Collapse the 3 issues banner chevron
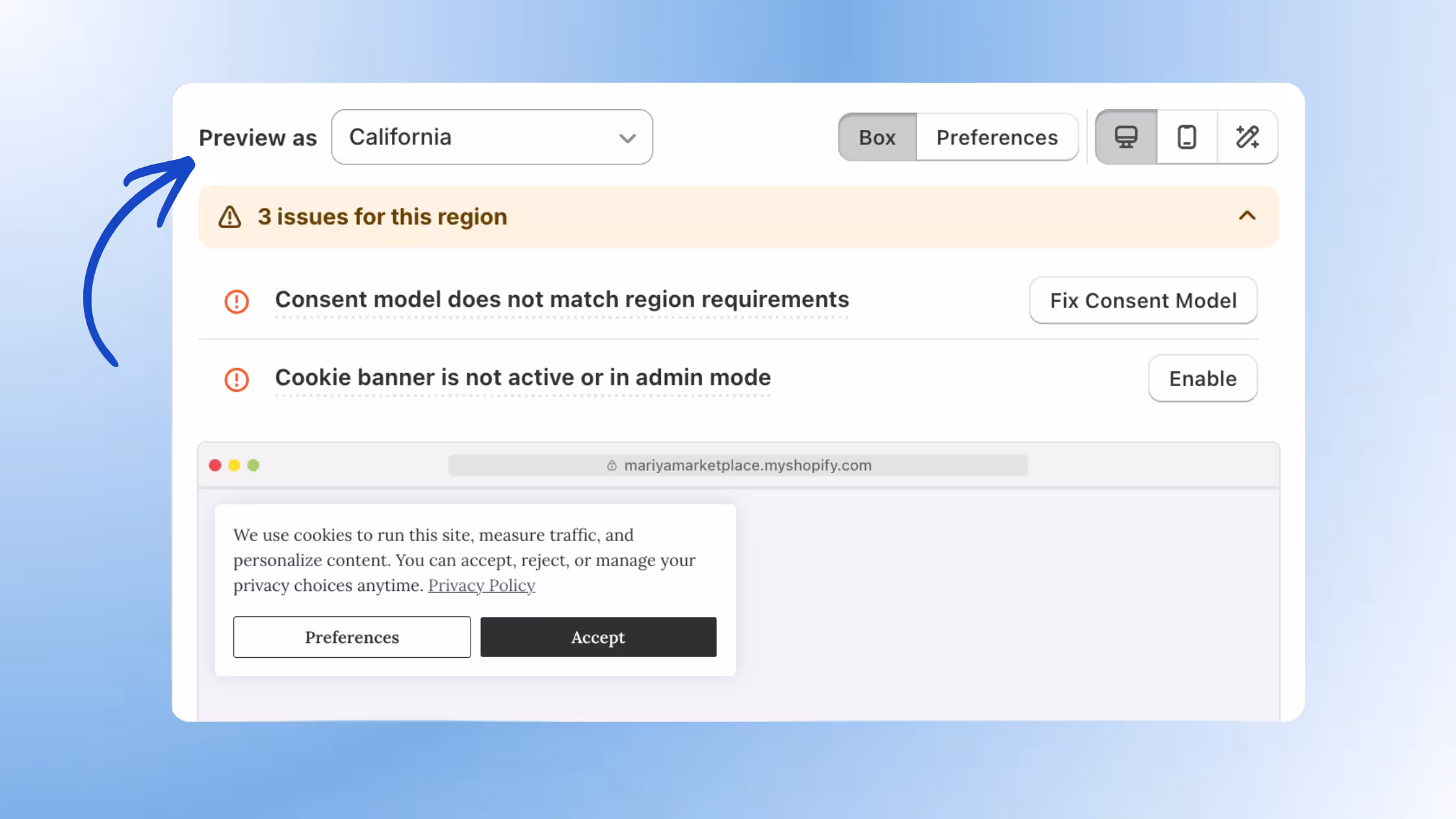 tap(1247, 216)
